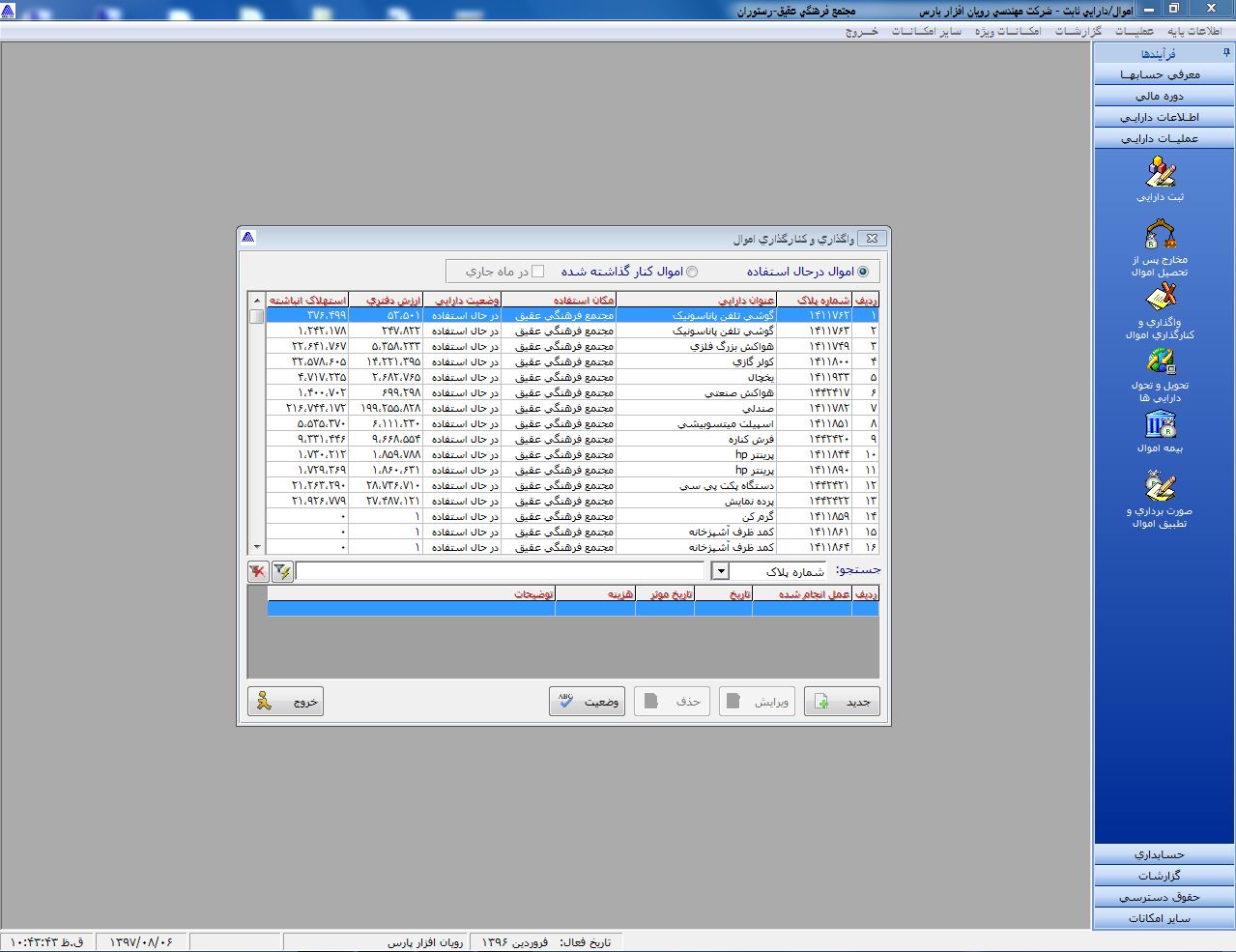Click the dialog's خروج (exit) button
This screenshot has width=1236, height=952.
tap(285, 702)
